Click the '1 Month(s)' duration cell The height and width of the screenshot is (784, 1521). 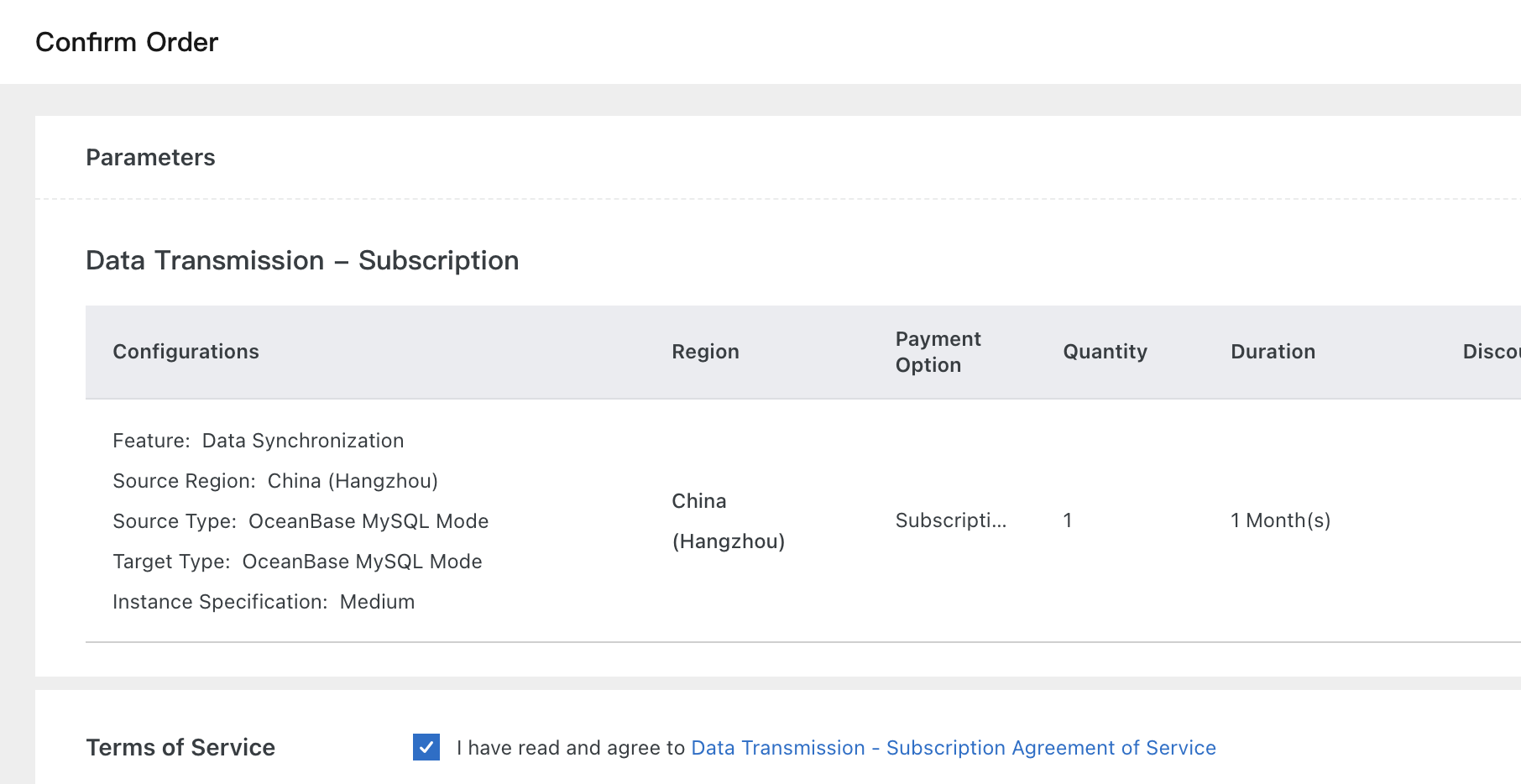pyautogui.click(x=1280, y=520)
